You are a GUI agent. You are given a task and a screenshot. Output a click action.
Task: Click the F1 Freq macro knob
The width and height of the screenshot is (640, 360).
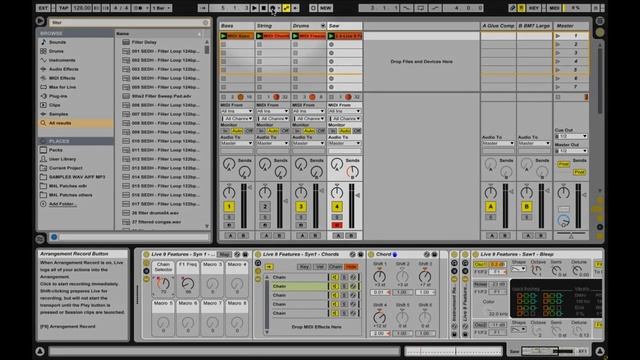click(188, 283)
